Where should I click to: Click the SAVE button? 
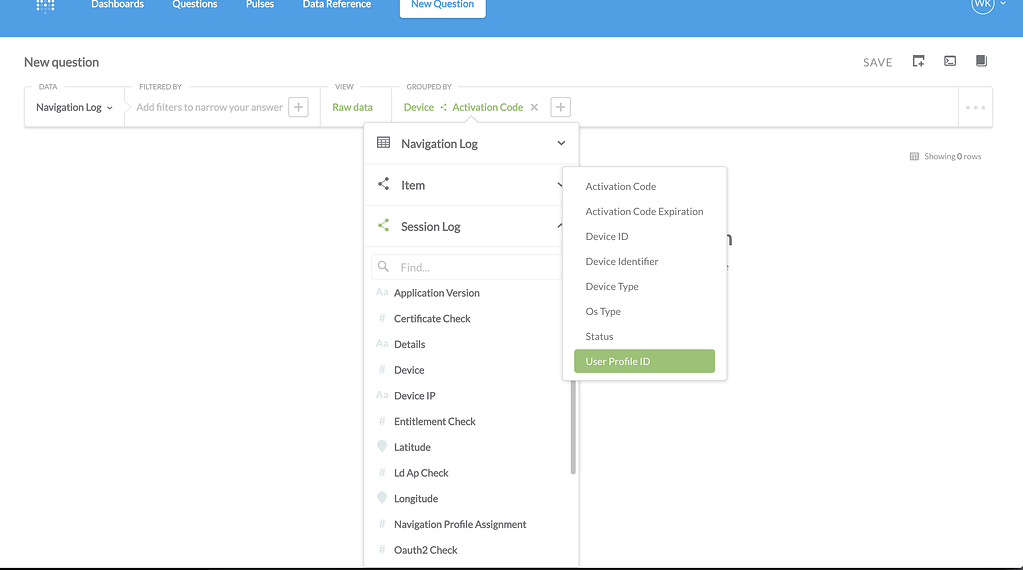[878, 63]
